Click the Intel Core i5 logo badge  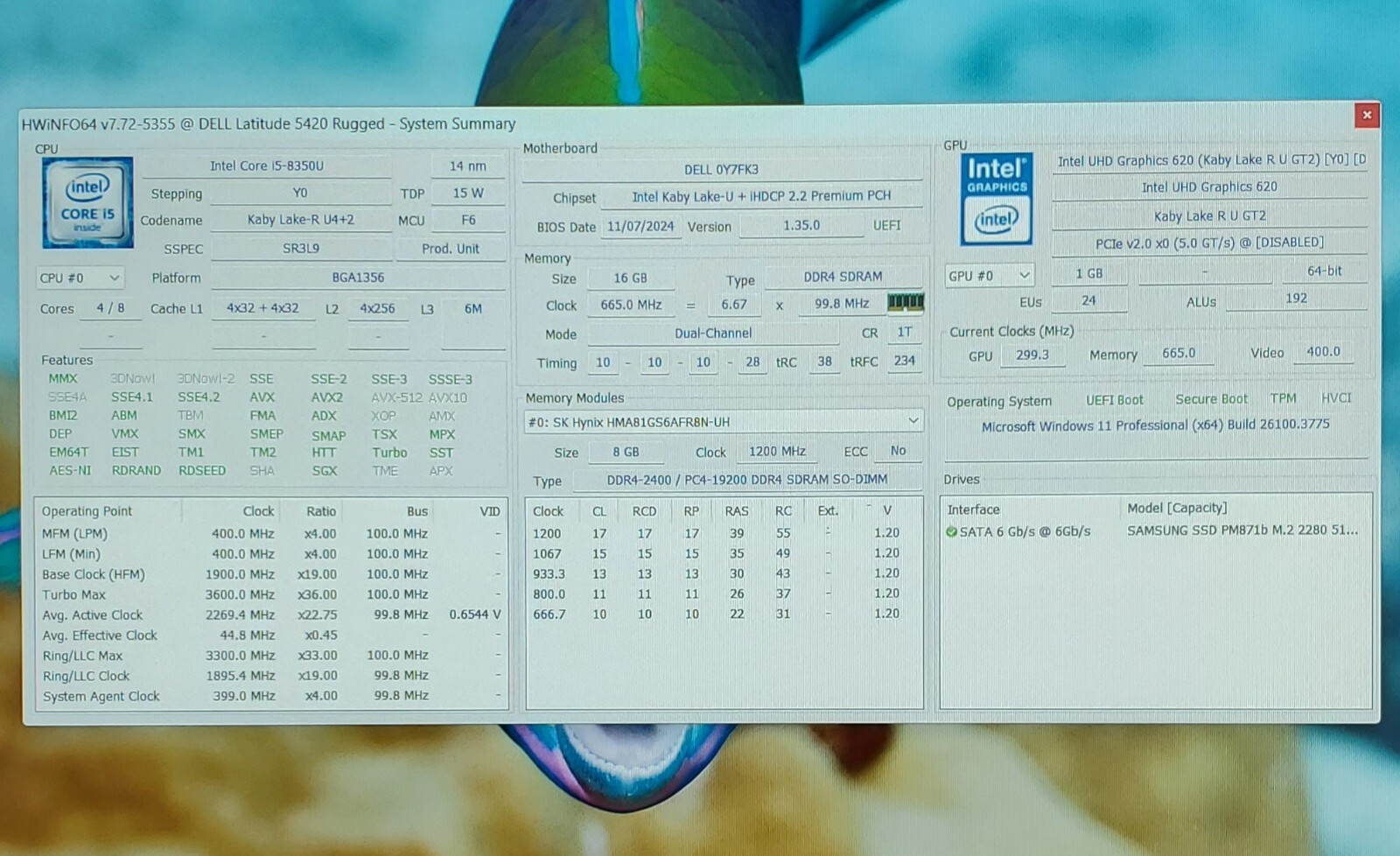tap(87, 202)
